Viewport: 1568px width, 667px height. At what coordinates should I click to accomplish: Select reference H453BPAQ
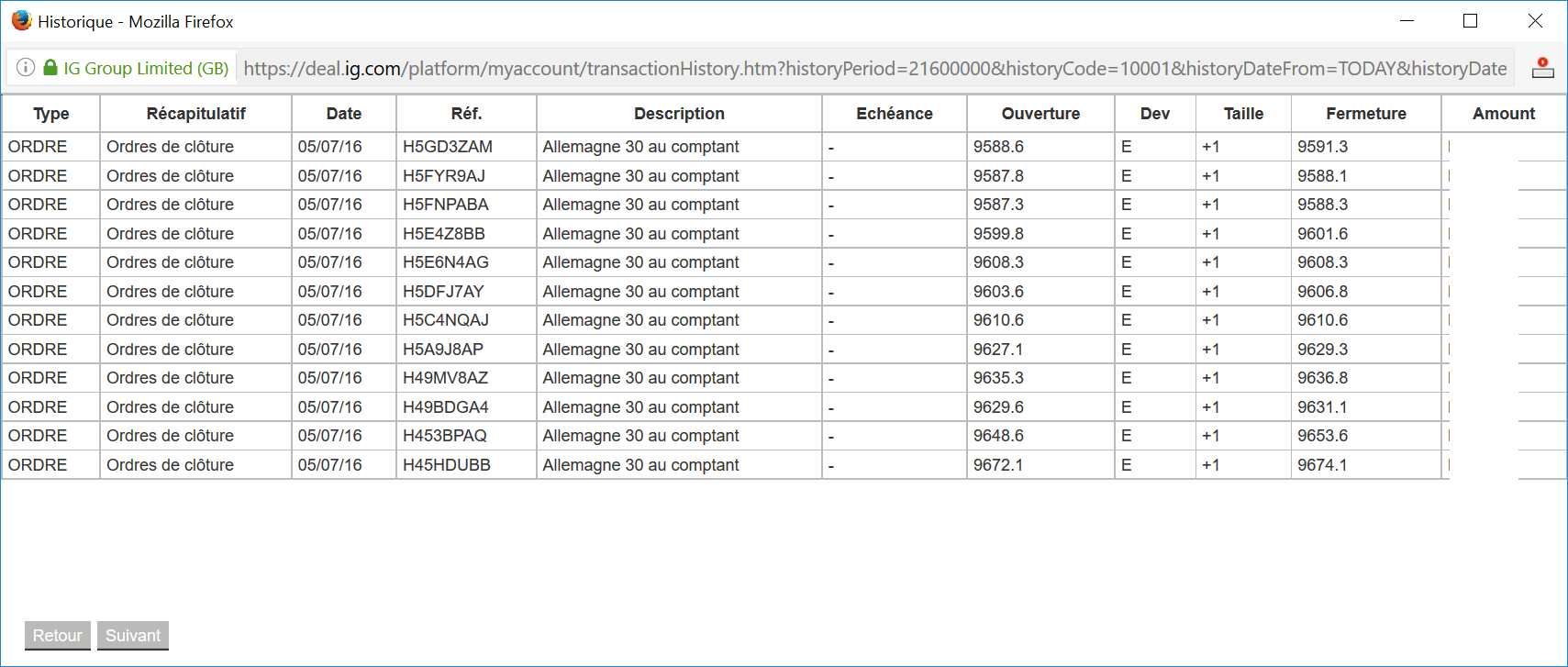click(x=445, y=436)
